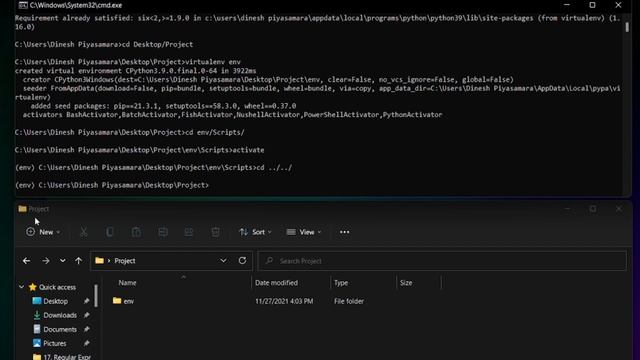
Task: Click the folder icon in address bar
Action: pos(99,260)
